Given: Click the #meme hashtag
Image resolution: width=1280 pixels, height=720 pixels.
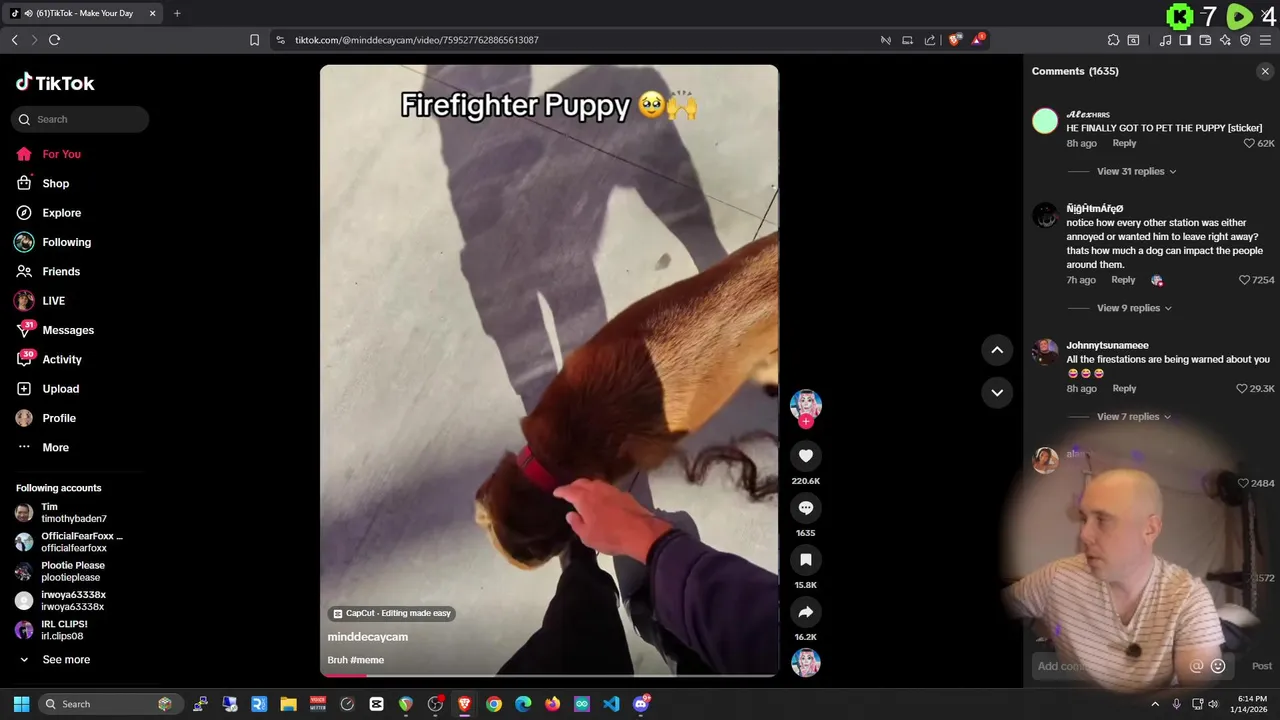Looking at the screenshot, I should 368,660.
